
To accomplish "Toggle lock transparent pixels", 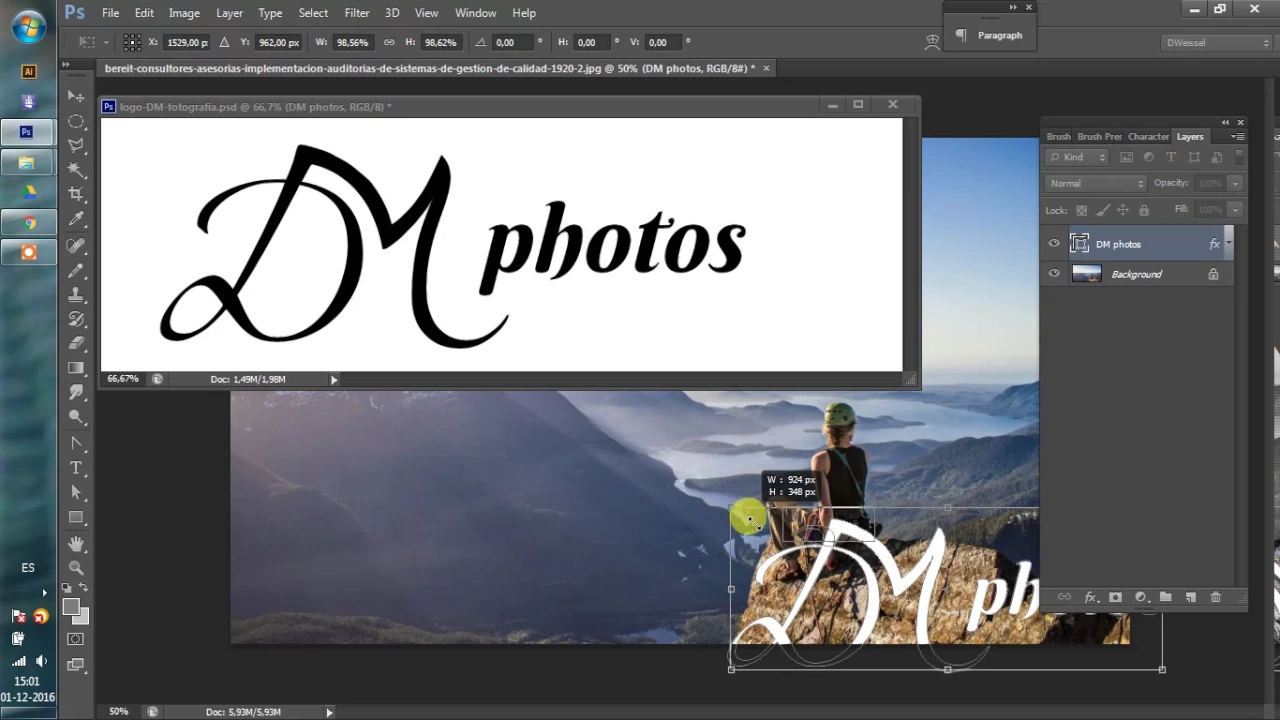I will [1081, 210].
